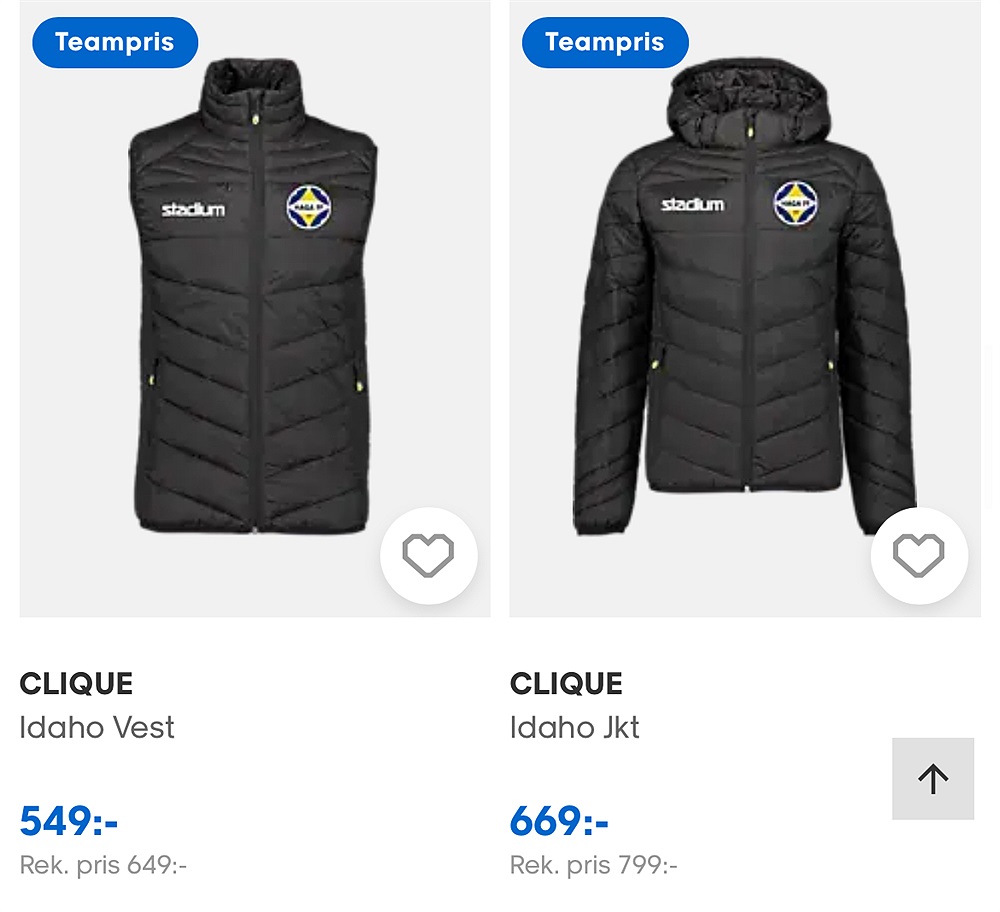Click the club crest on the vest
The height and width of the screenshot is (912, 1000).
point(308,207)
